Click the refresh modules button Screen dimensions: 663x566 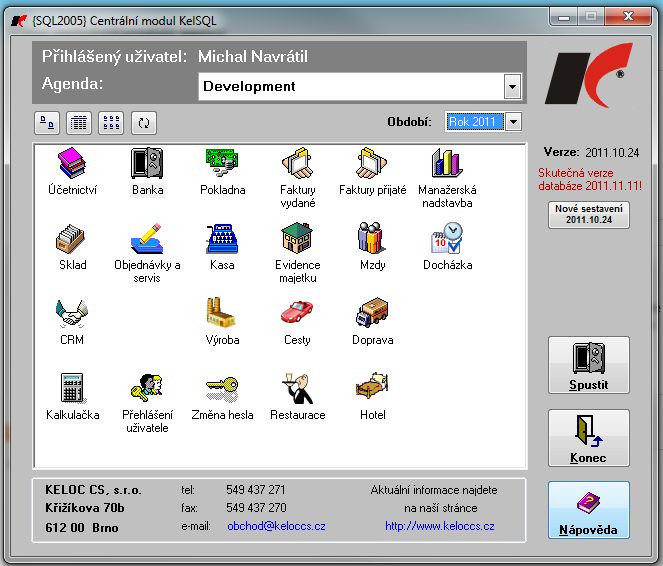coord(144,123)
